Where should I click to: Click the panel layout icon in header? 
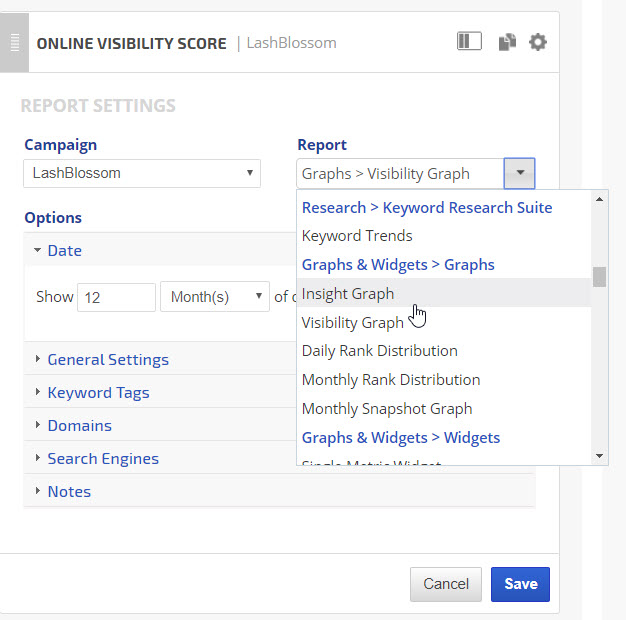point(469,42)
